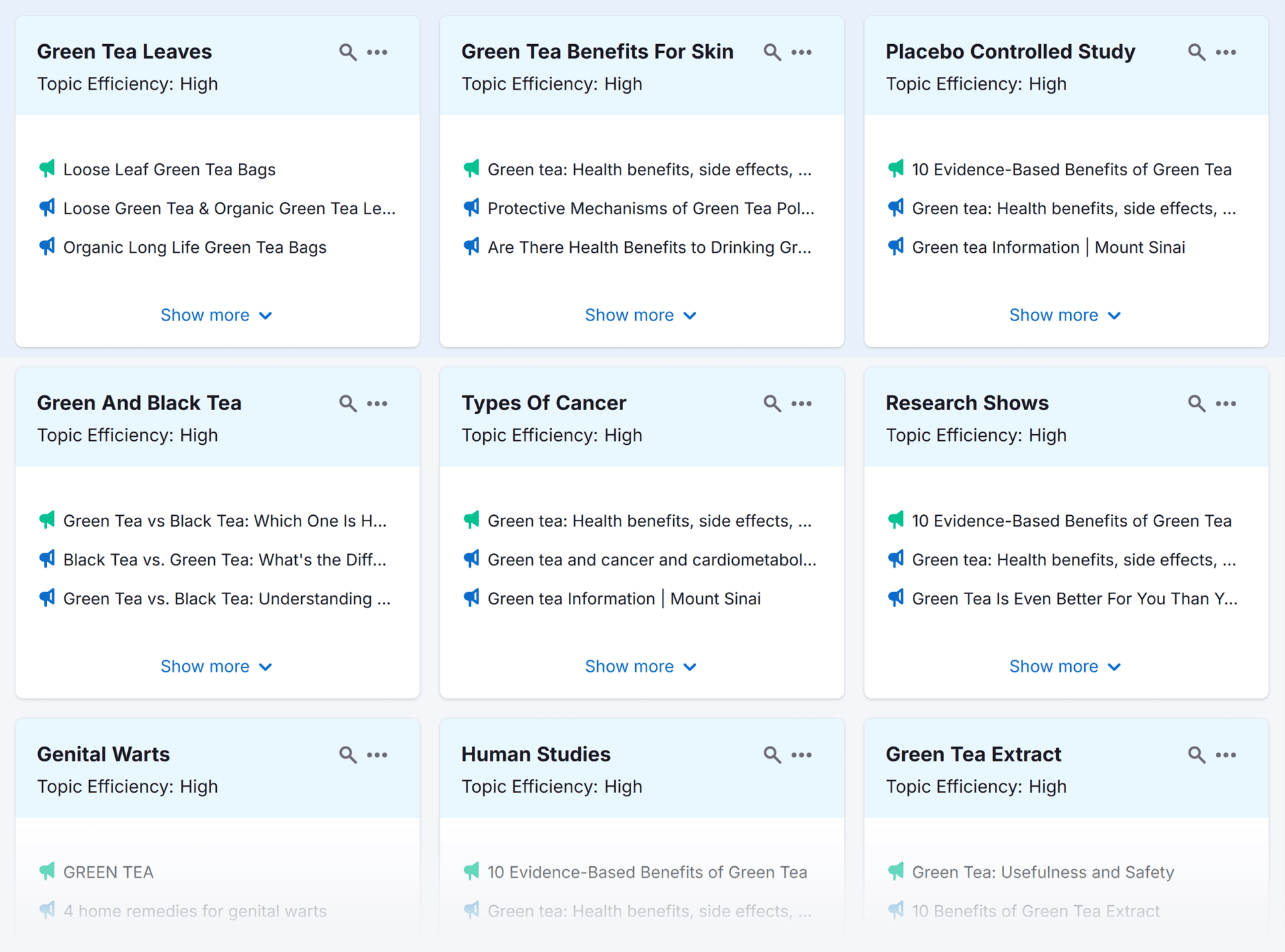Click the green megaphone beside Loose Leaf Green Tea Bags
Image resolution: width=1285 pixels, height=952 pixels.
47,169
